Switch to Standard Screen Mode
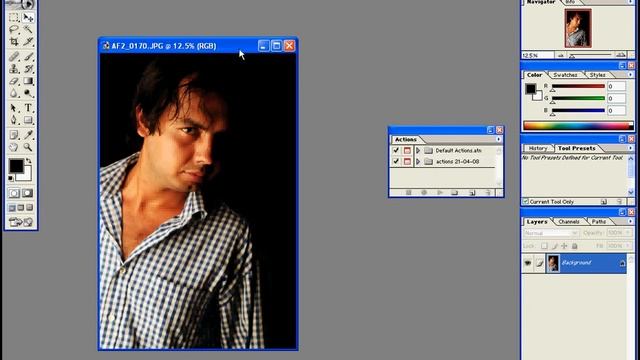Screen dimensions: 640x360 pos(12,208)
